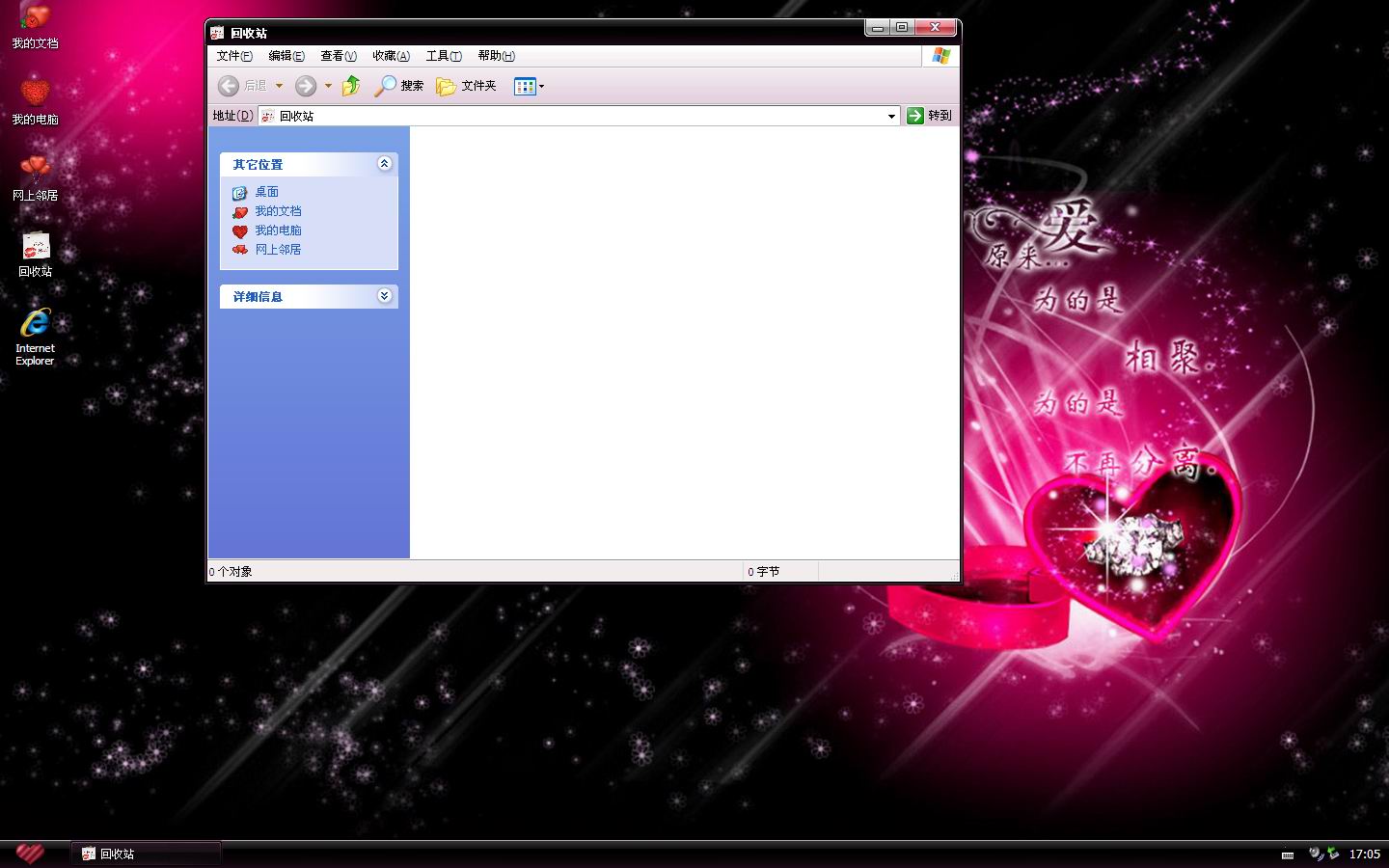This screenshot has width=1389, height=868.
Task: Click the 回收站 window title text
Action: [x=249, y=33]
